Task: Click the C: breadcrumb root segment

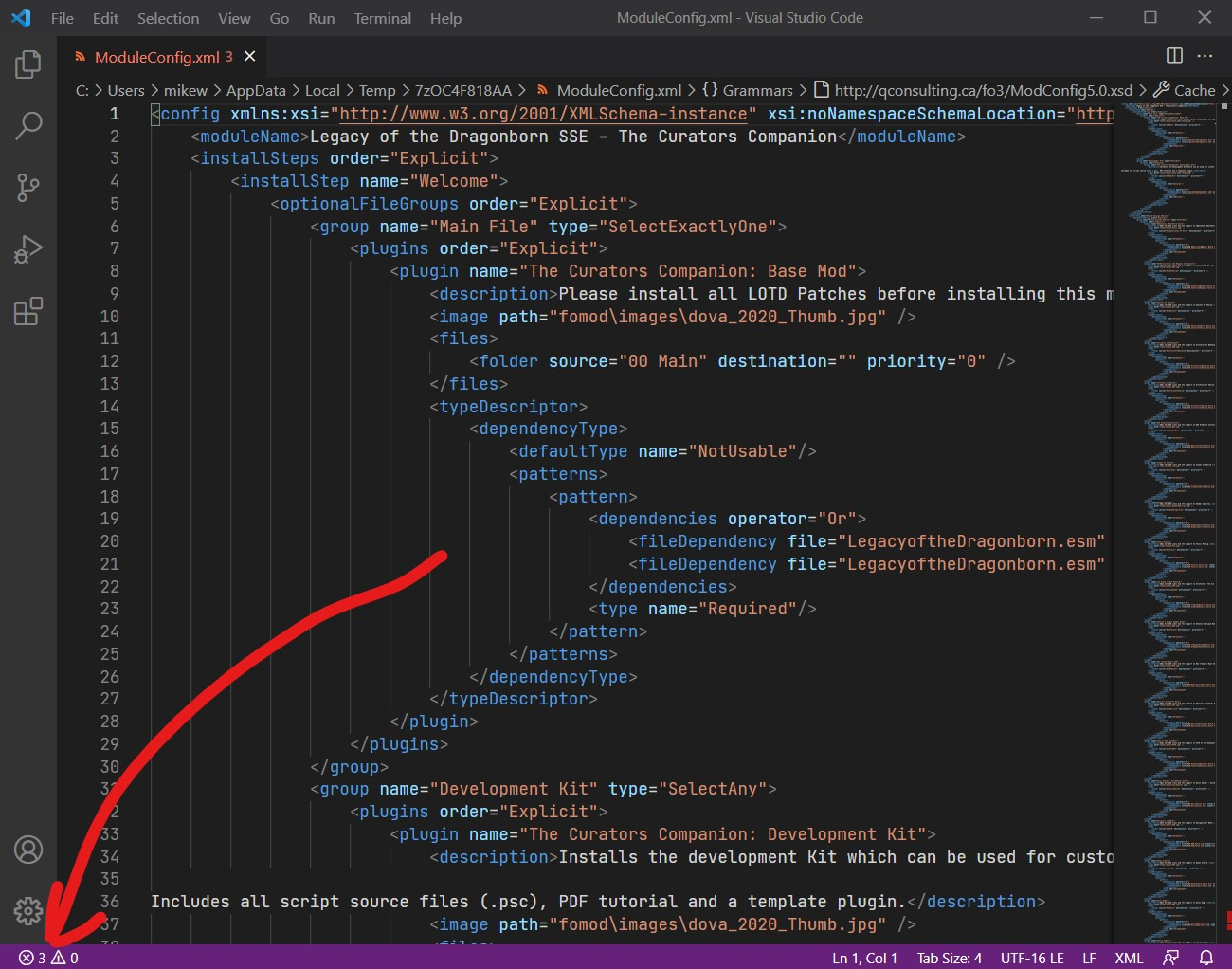Action: point(82,91)
